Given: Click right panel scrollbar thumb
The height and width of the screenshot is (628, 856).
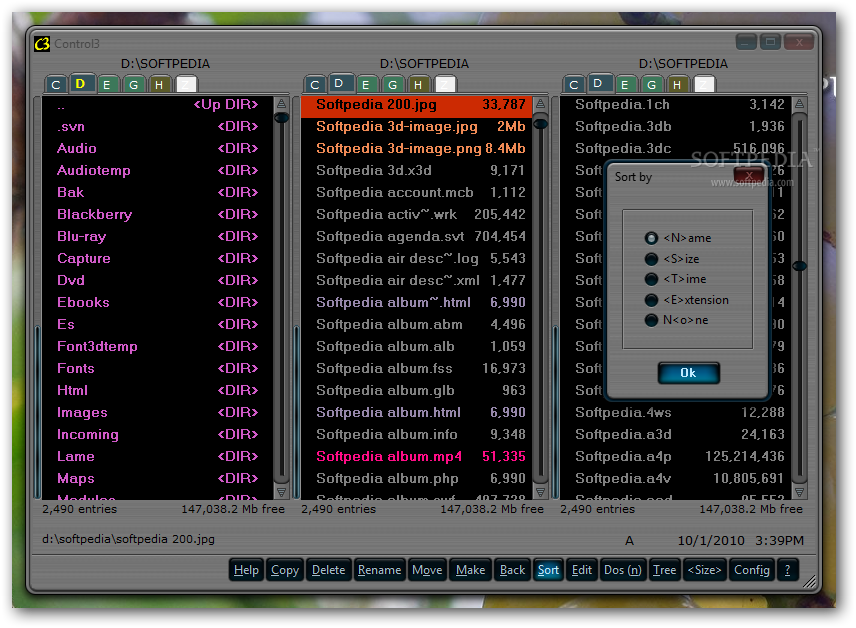Looking at the screenshot, I should point(799,266).
